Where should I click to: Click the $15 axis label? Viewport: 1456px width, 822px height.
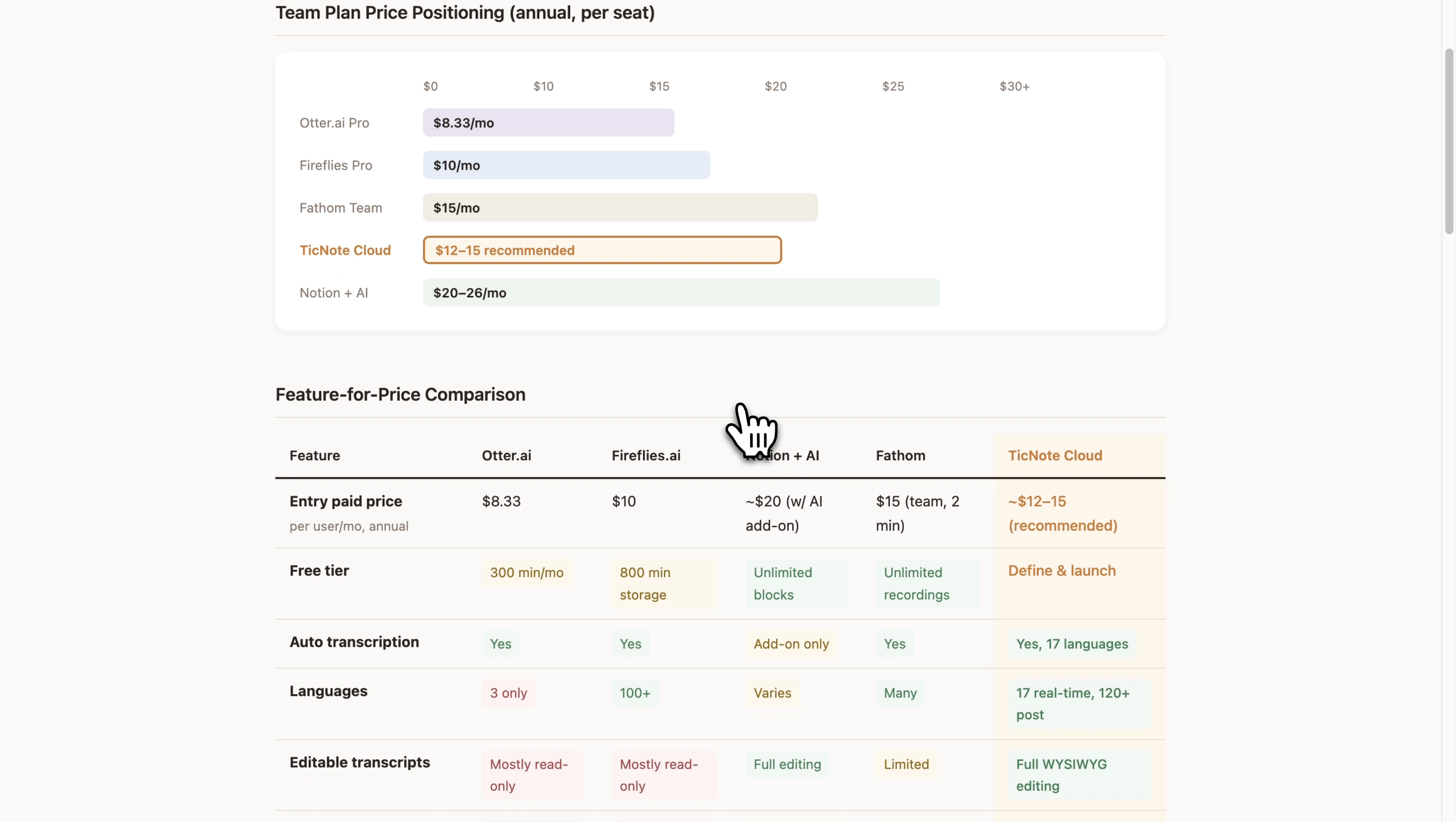tap(659, 86)
